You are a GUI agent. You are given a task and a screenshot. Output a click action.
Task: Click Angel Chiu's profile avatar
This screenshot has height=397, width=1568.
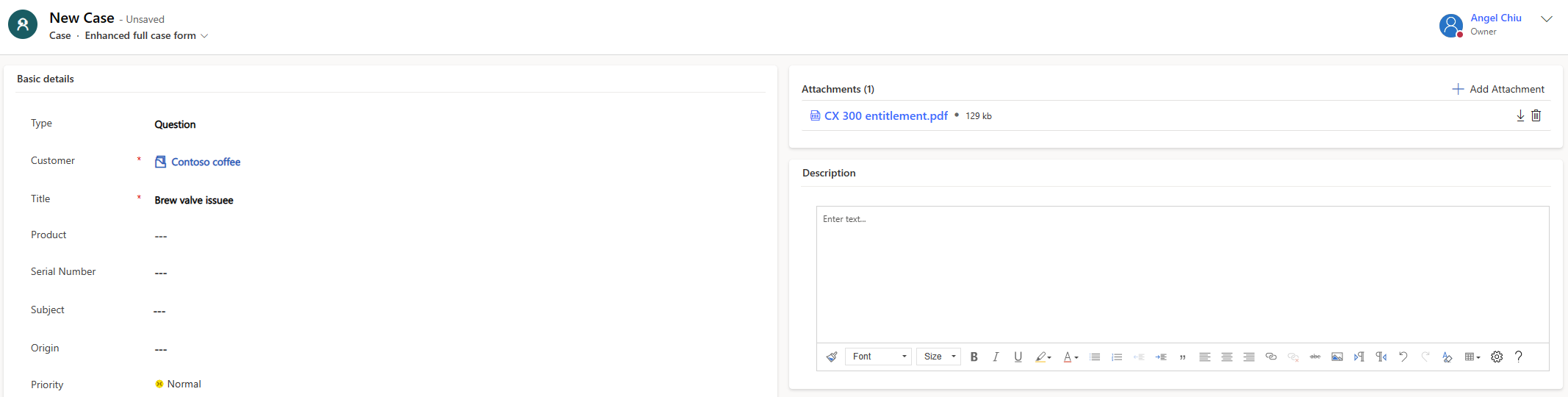(1451, 26)
